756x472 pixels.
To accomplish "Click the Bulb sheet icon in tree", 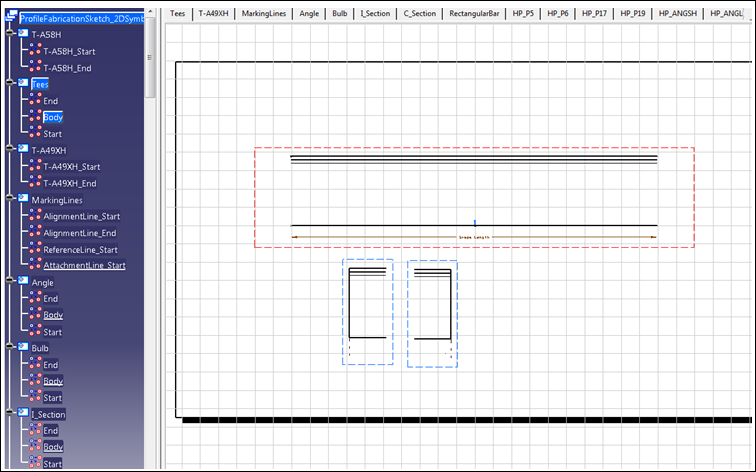I will [22, 348].
